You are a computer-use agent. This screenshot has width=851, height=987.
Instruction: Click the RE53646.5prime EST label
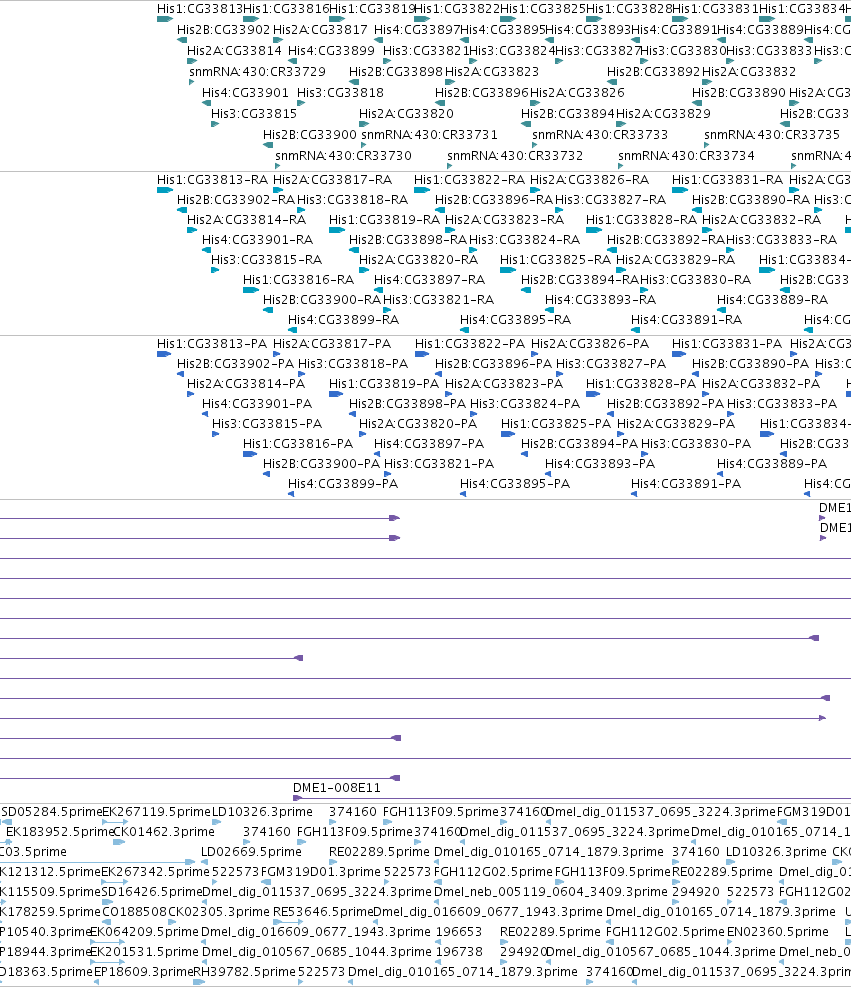(x=323, y=911)
